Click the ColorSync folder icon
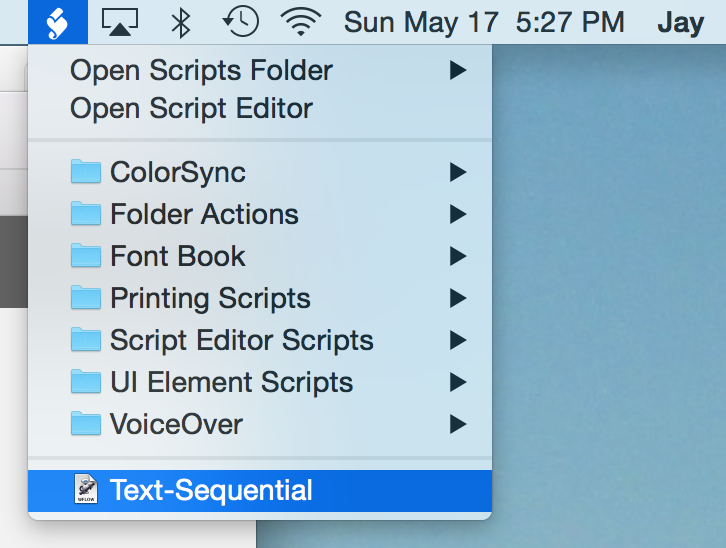 tap(86, 172)
